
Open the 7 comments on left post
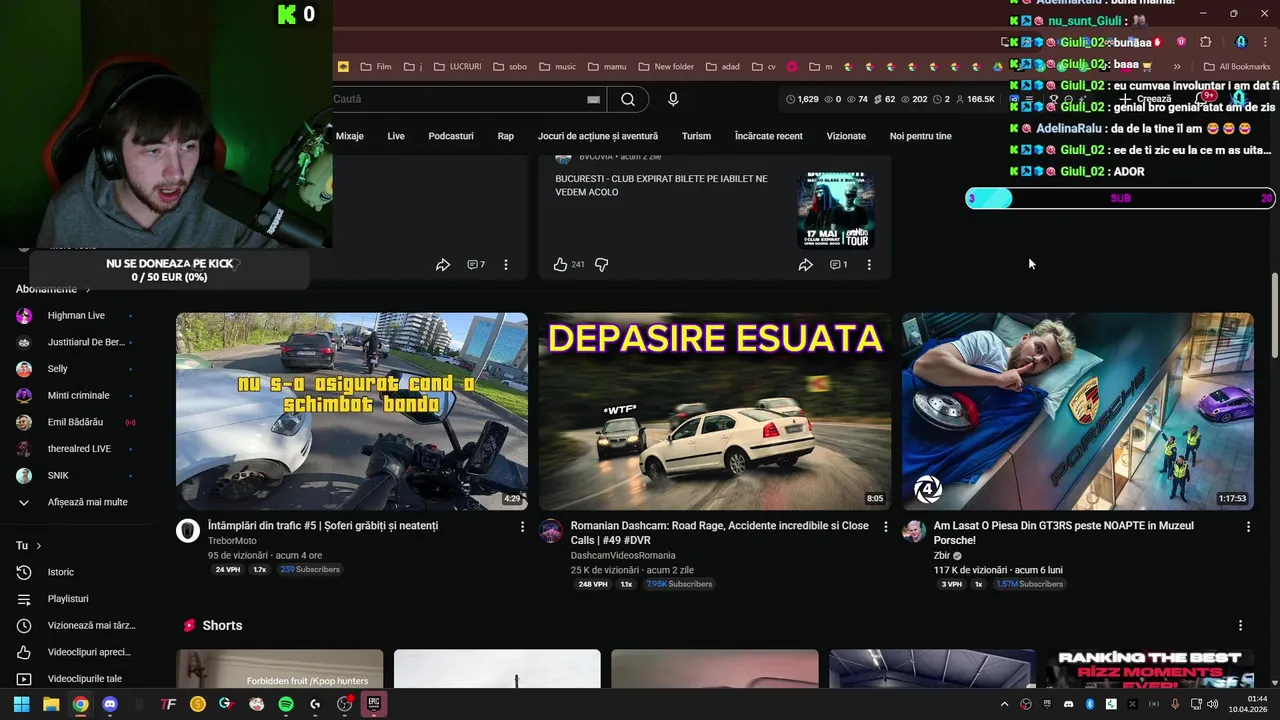point(476,265)
